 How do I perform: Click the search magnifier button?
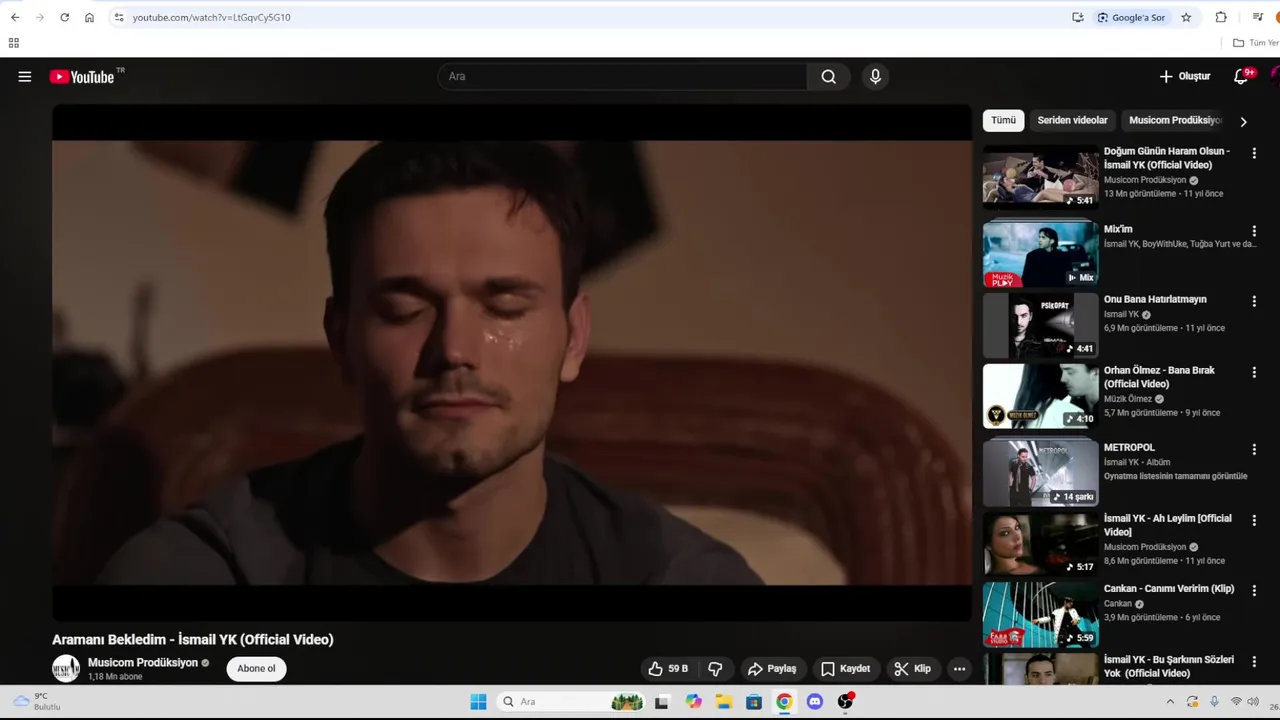[828, 77]
